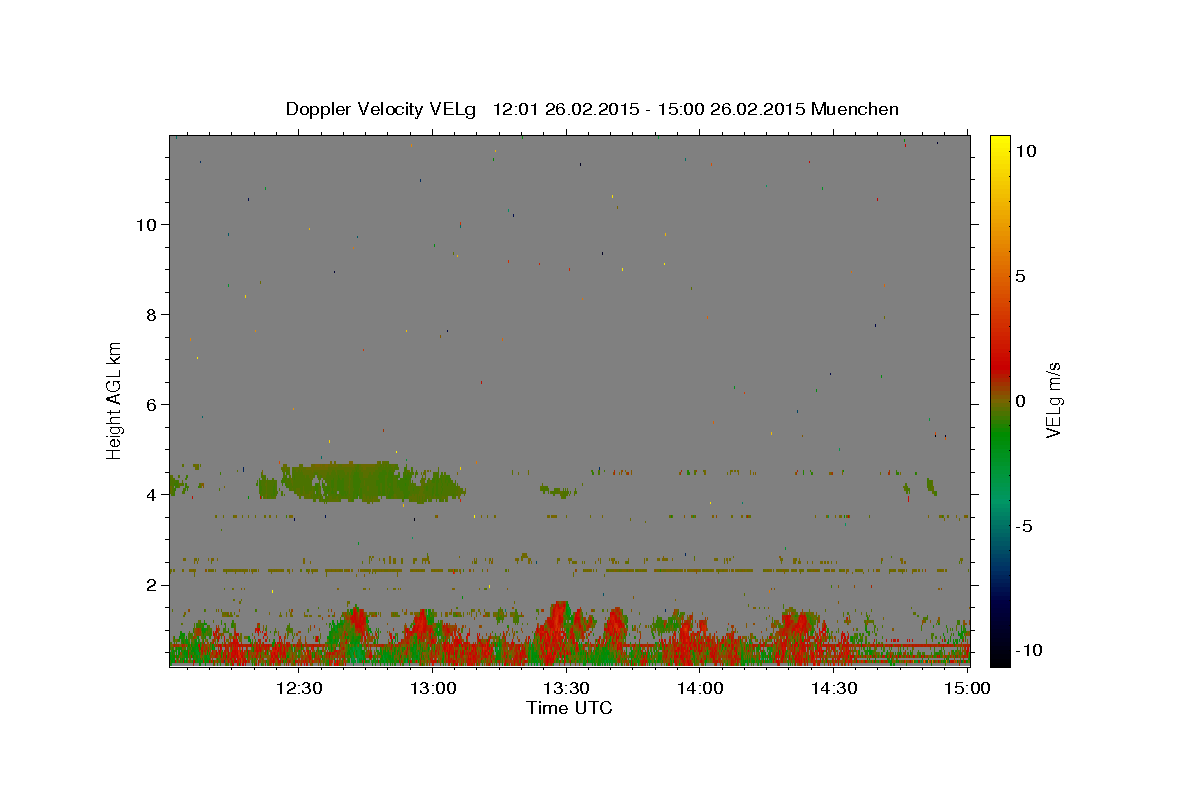This screenshot has height=800, width=1200.
Task: Click the colorbar value 10 label
Action: (x=1025, y=151)
